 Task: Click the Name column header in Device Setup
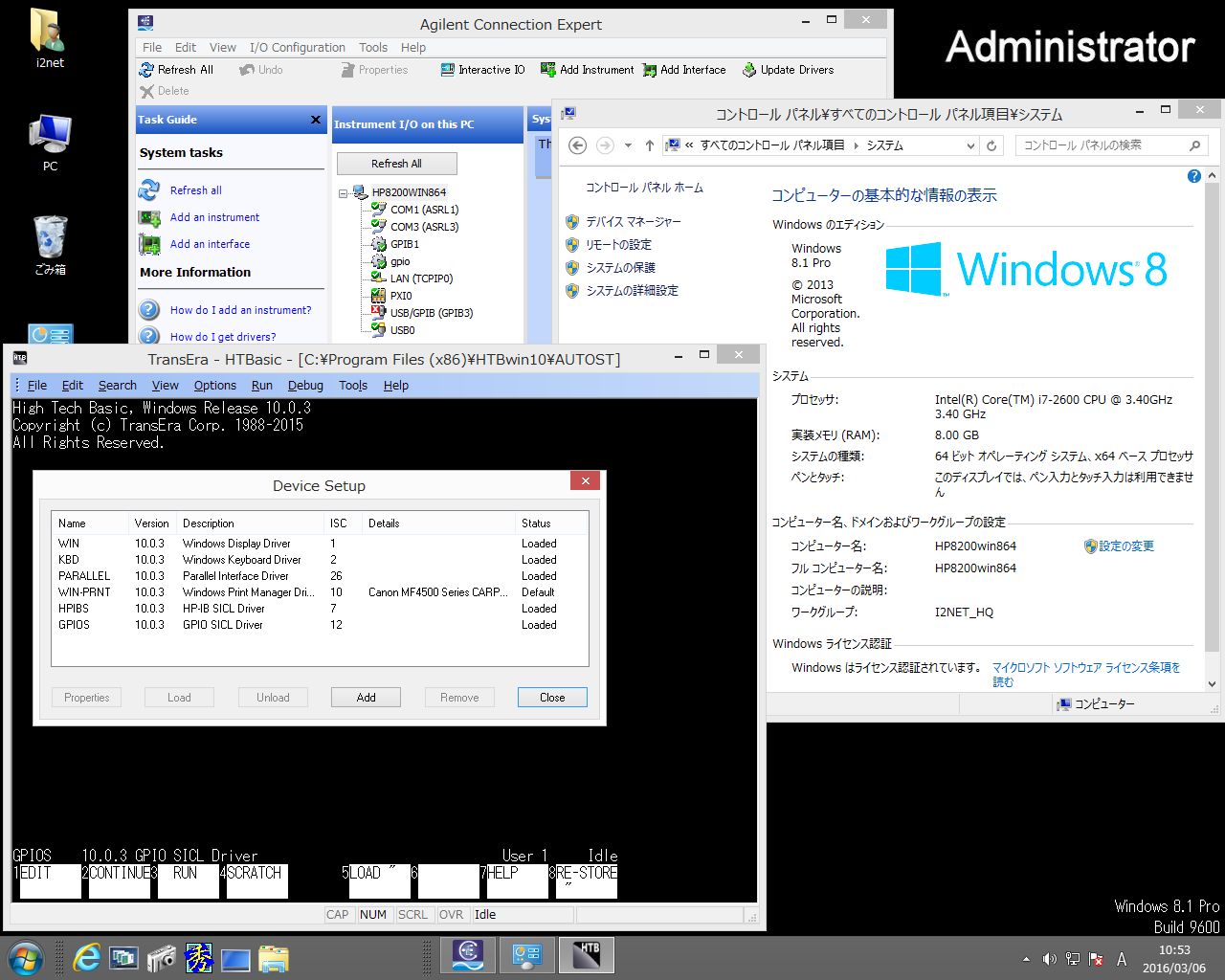pyautogui.click(x=90, y=523)
